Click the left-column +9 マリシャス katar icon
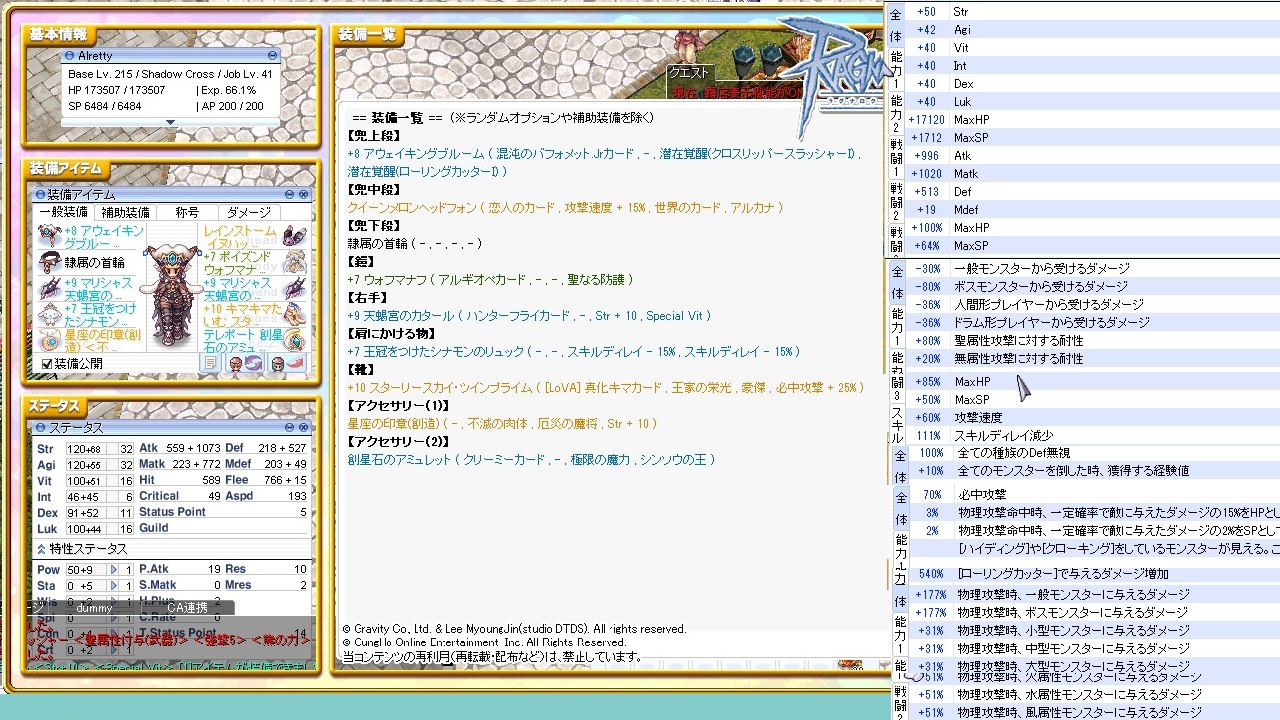This screenshot has width=1280, height=720. click(49, 289)
